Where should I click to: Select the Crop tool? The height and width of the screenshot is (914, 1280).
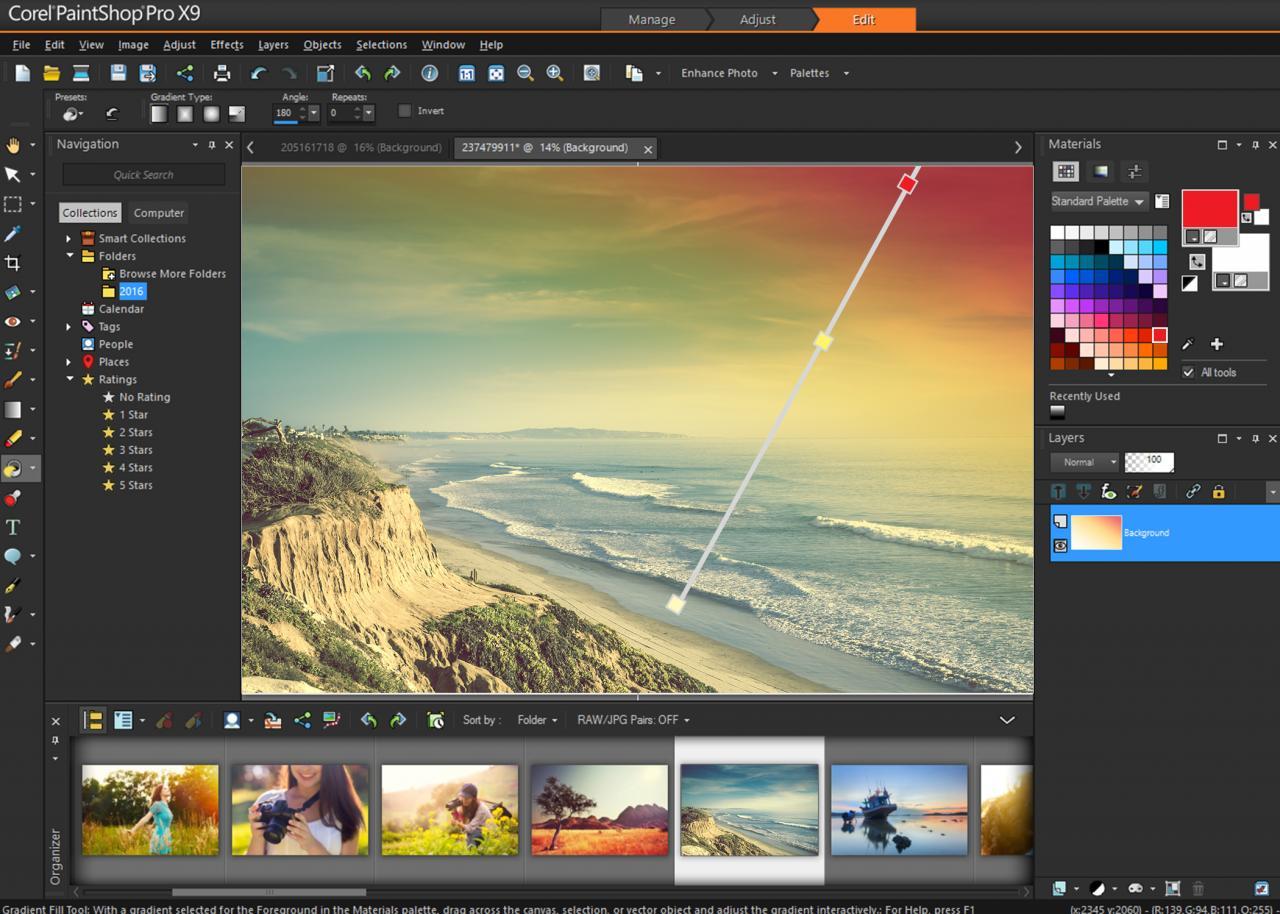tap(15, 263)
